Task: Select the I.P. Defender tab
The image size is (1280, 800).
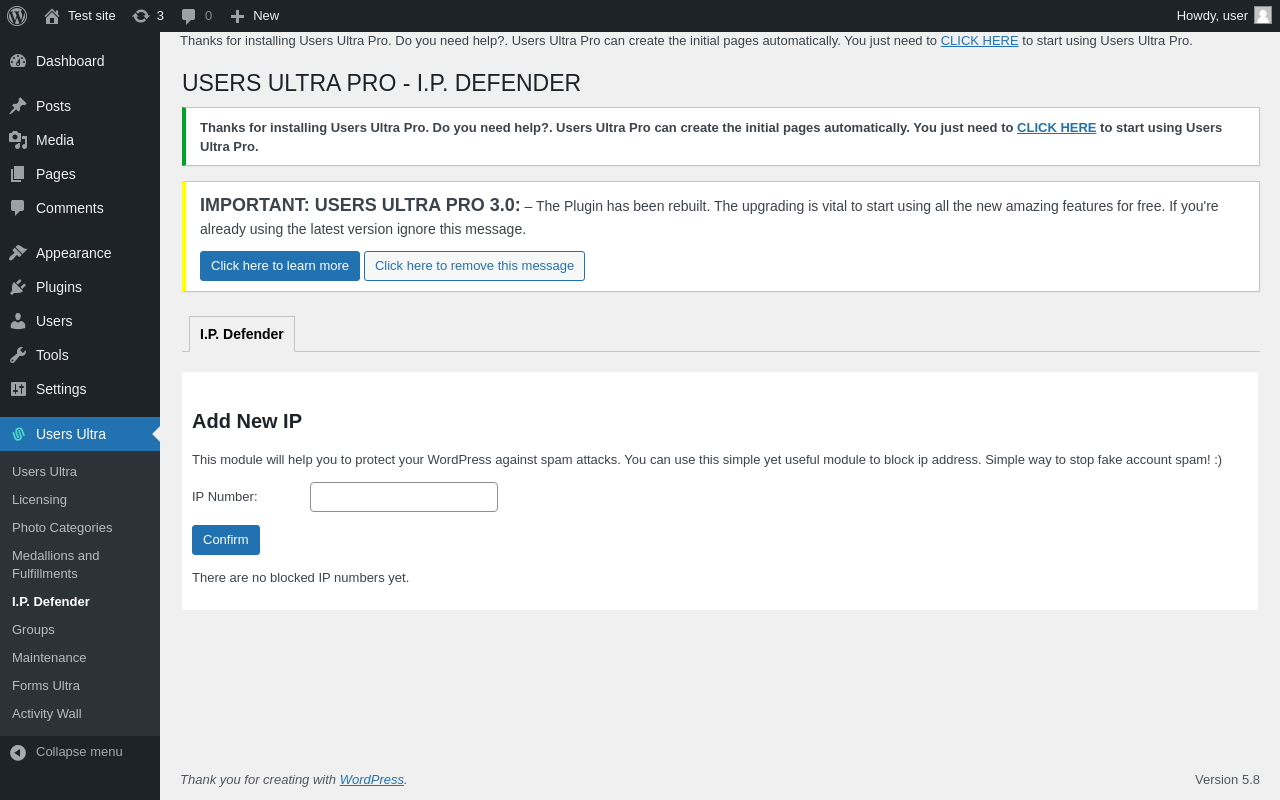Action: point(242,334)
